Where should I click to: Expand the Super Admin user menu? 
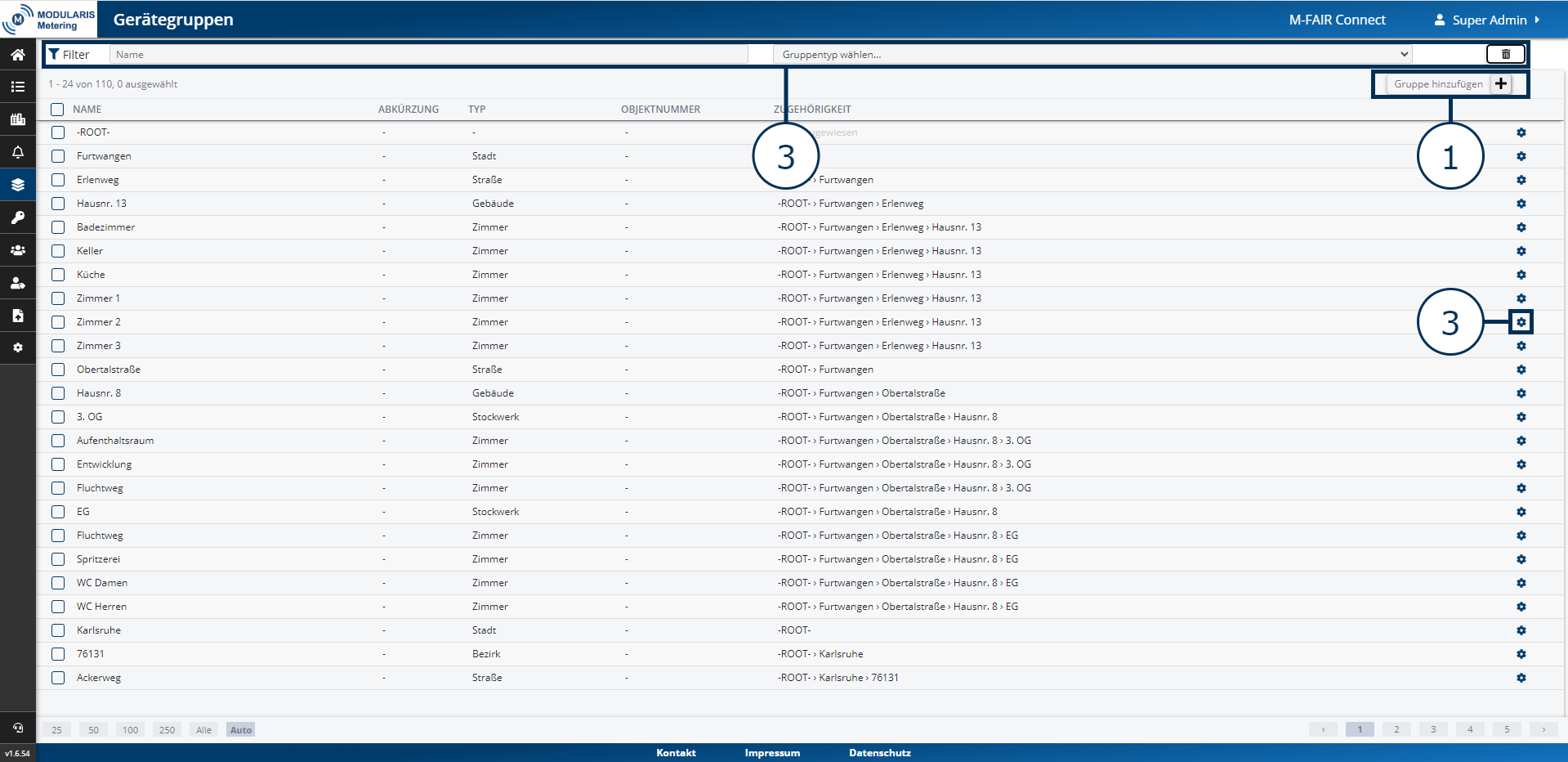[1488, 20]
